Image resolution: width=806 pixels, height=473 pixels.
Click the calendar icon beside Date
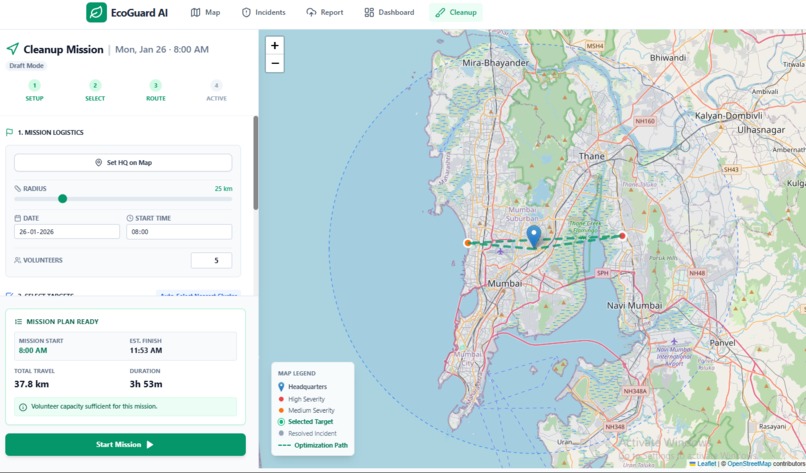click(18, 218)
